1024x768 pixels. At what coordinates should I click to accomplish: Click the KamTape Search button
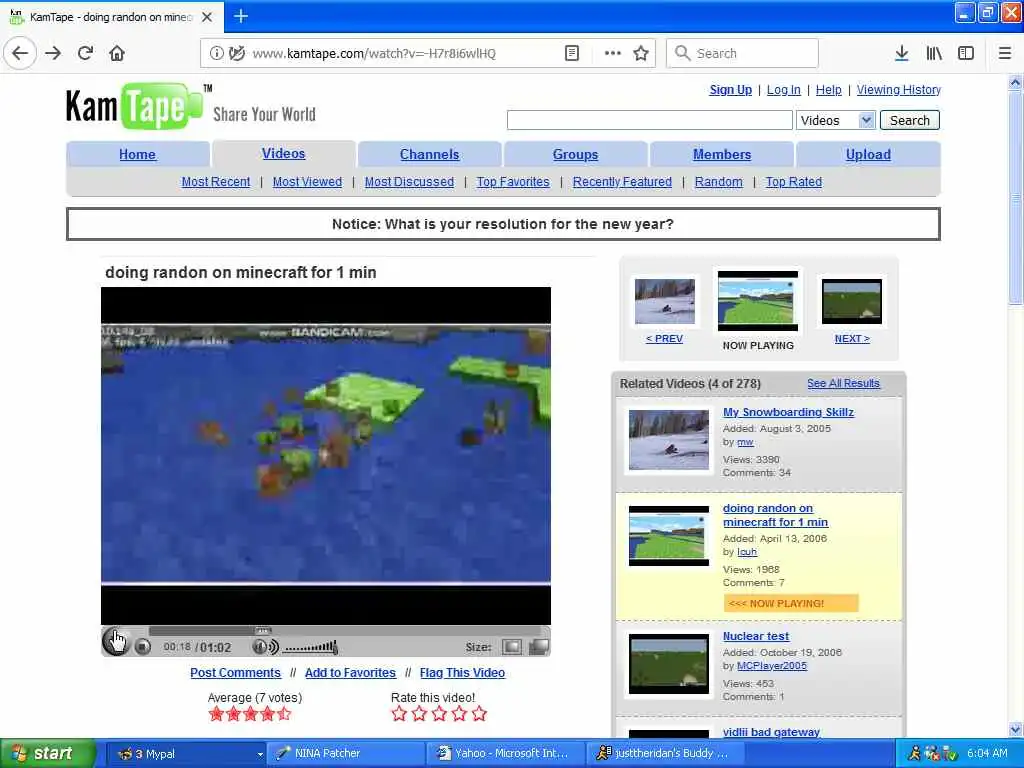(x=910, y=120)
